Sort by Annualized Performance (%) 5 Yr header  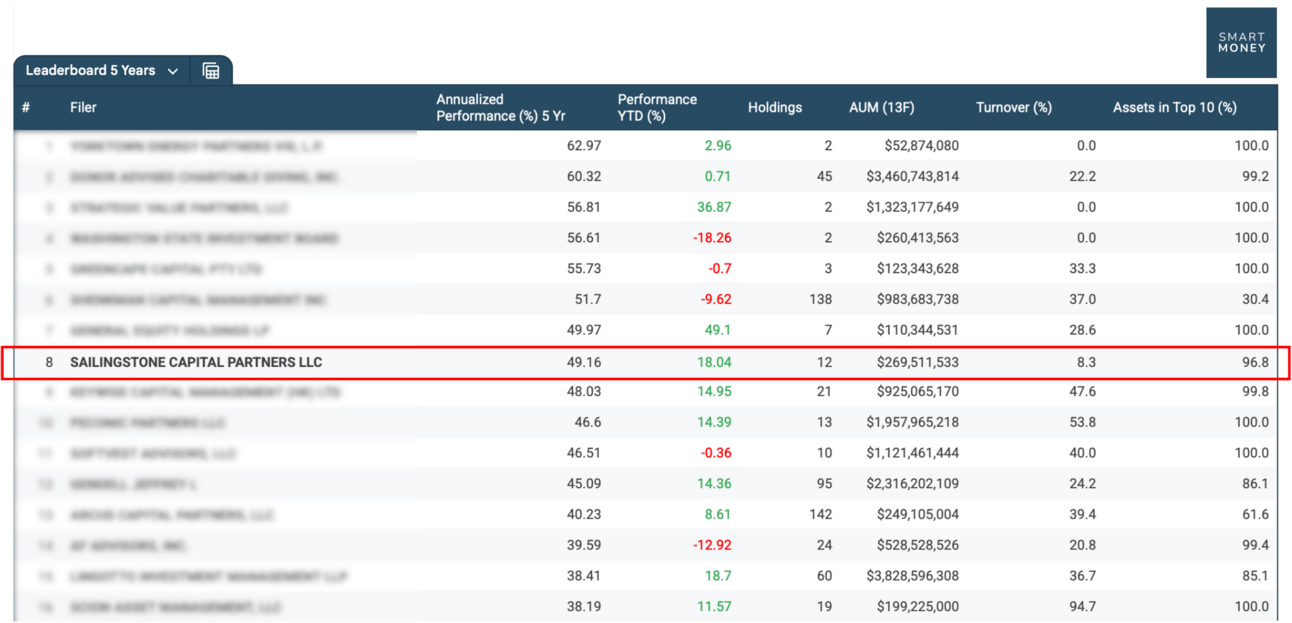point(501,107)
